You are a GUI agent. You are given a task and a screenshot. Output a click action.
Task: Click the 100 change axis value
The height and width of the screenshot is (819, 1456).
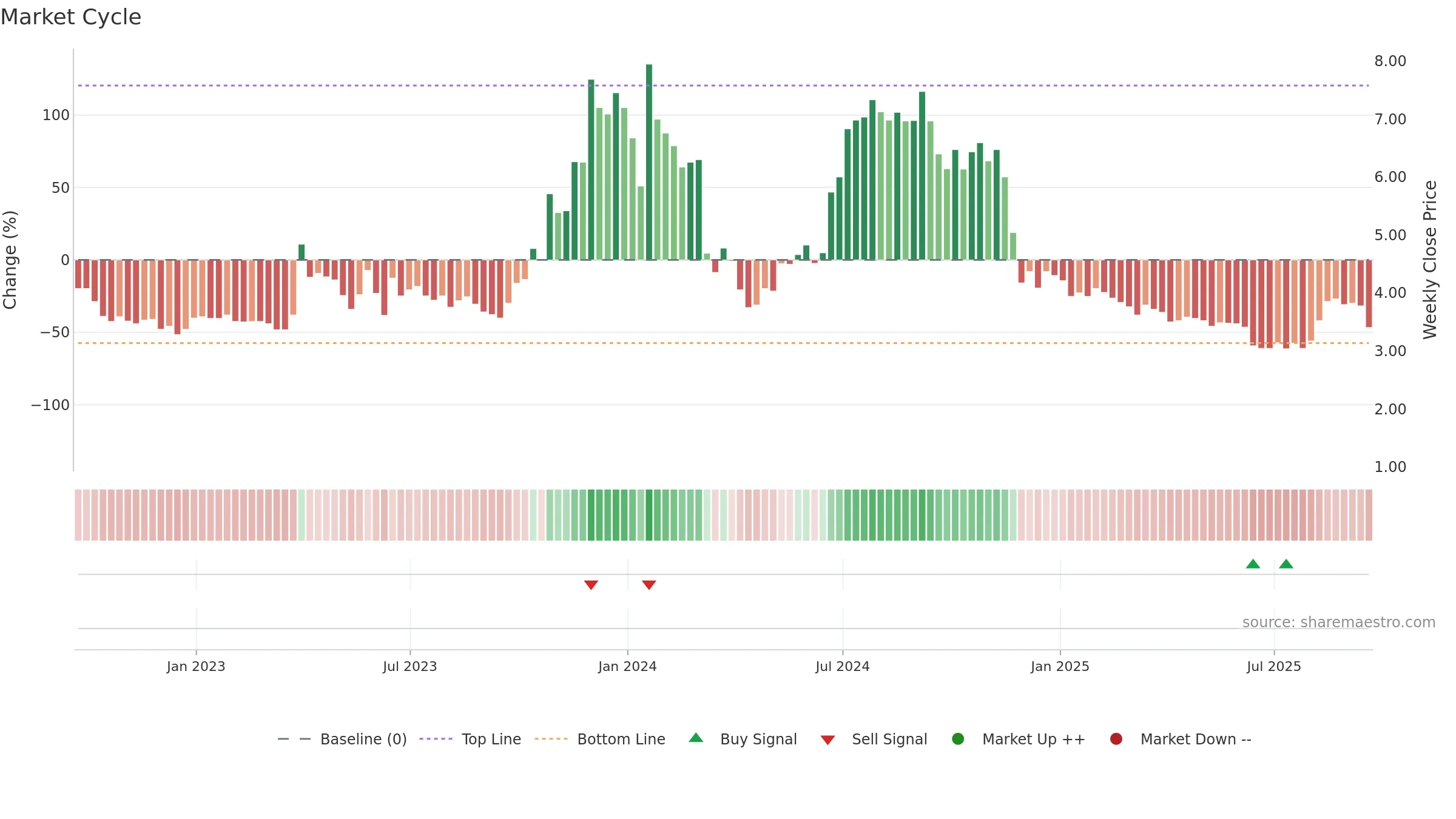click(x=56, y=115)
